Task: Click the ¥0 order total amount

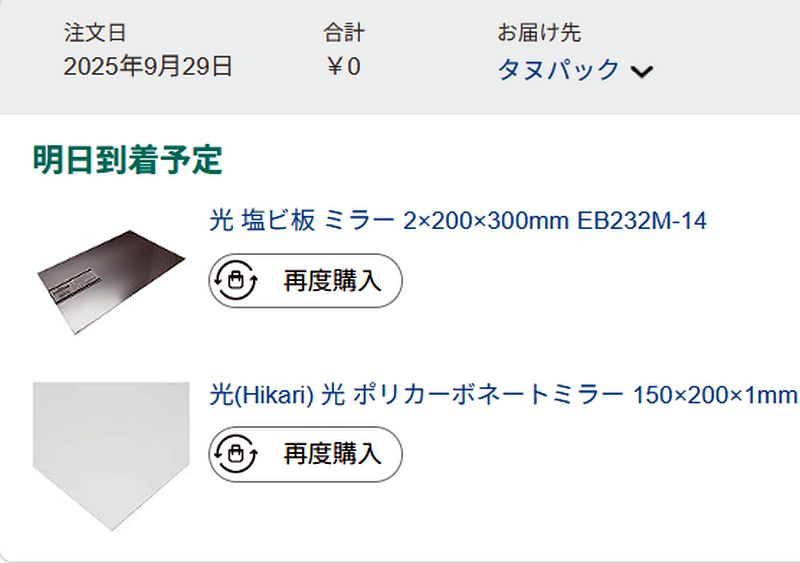Action: pos(343,67)
